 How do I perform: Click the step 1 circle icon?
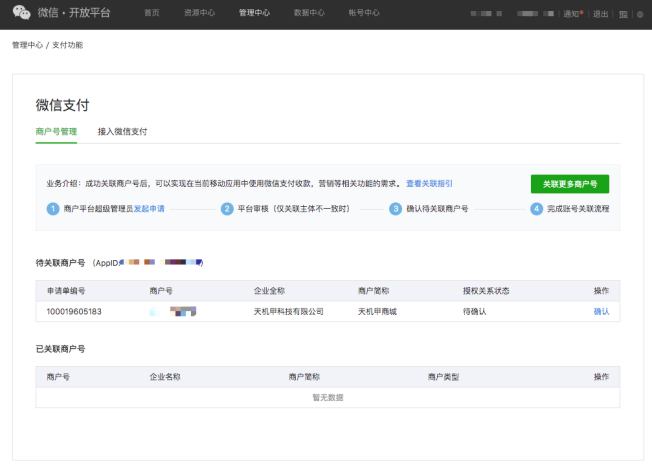(53, 208)
